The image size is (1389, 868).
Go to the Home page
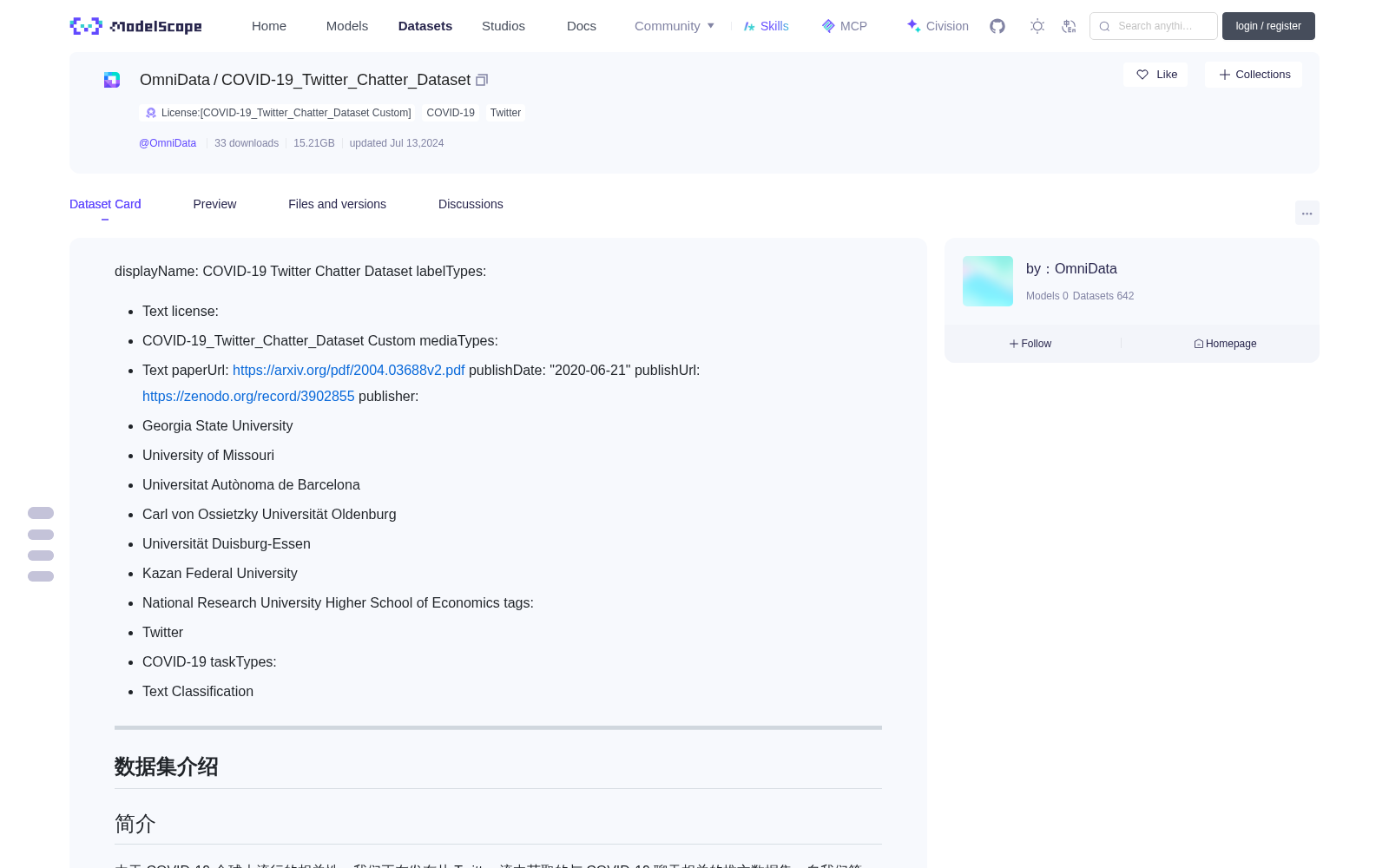(269, 26)
